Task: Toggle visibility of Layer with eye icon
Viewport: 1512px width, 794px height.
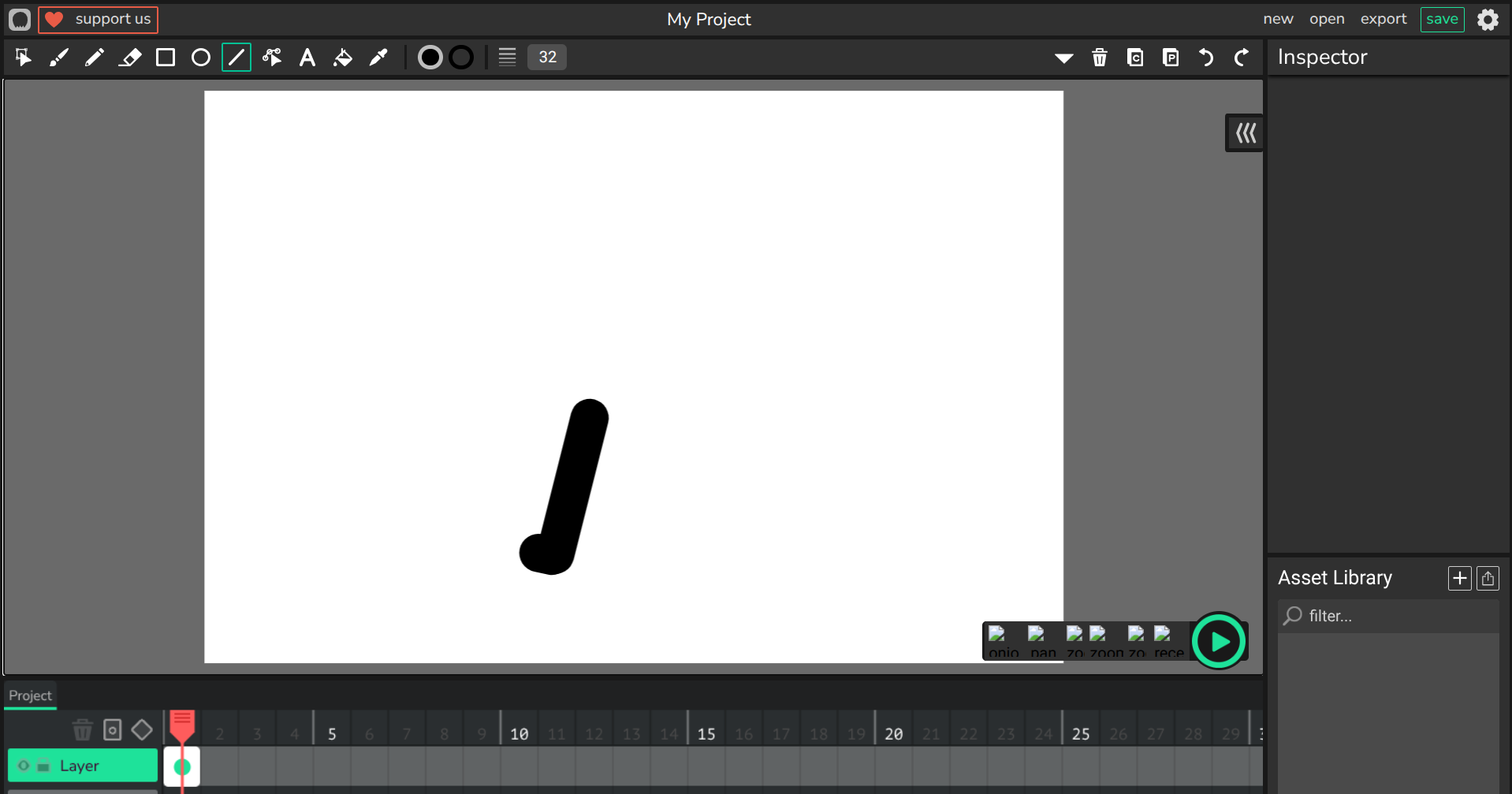Action: point(24,766)
